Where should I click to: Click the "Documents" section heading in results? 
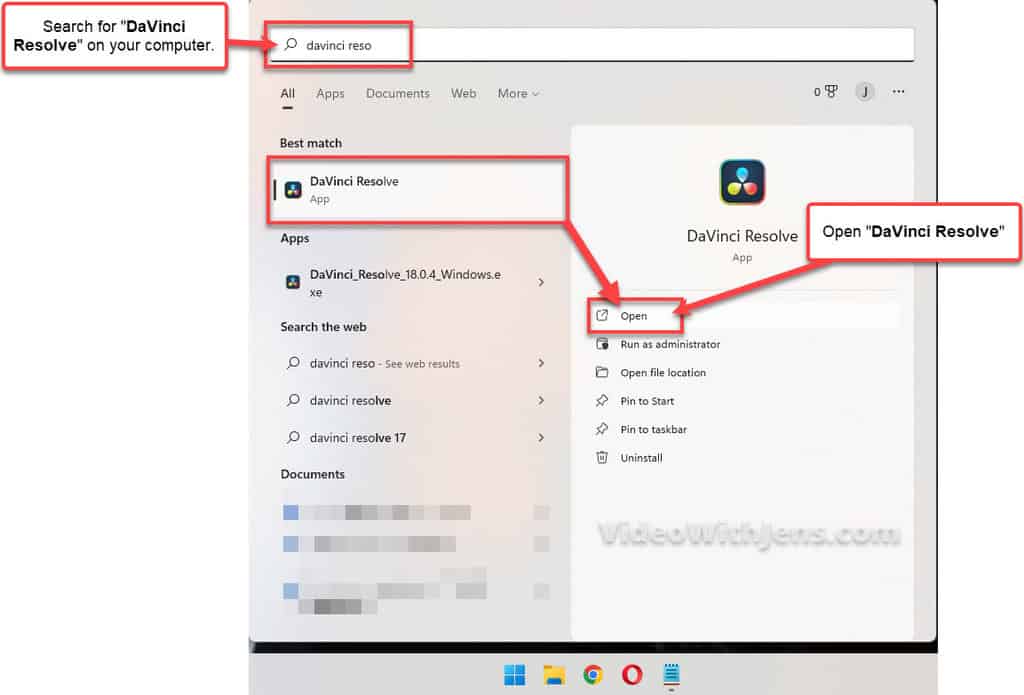(312, 474)
